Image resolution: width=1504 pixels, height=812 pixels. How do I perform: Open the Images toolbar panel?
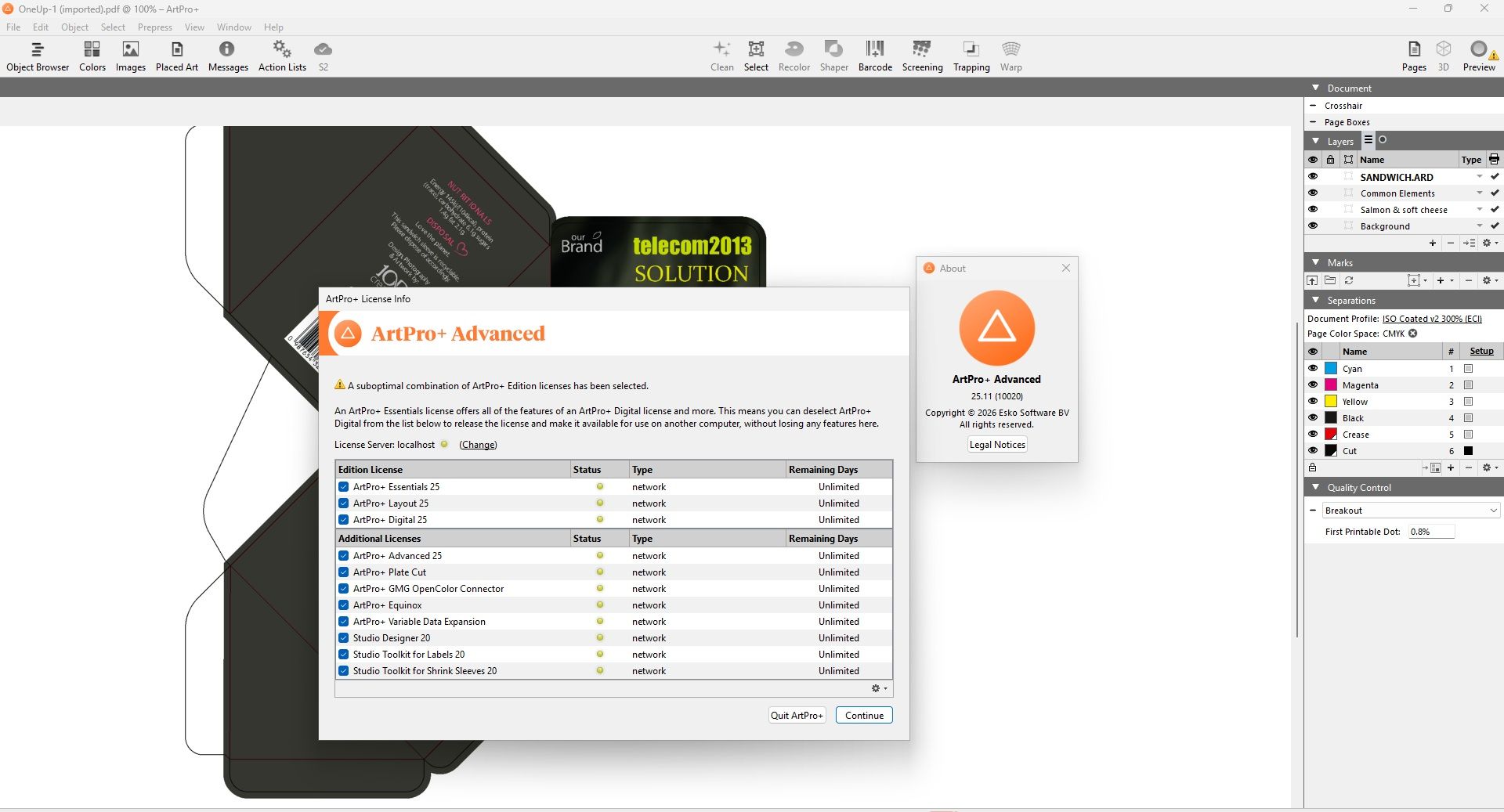131,56
